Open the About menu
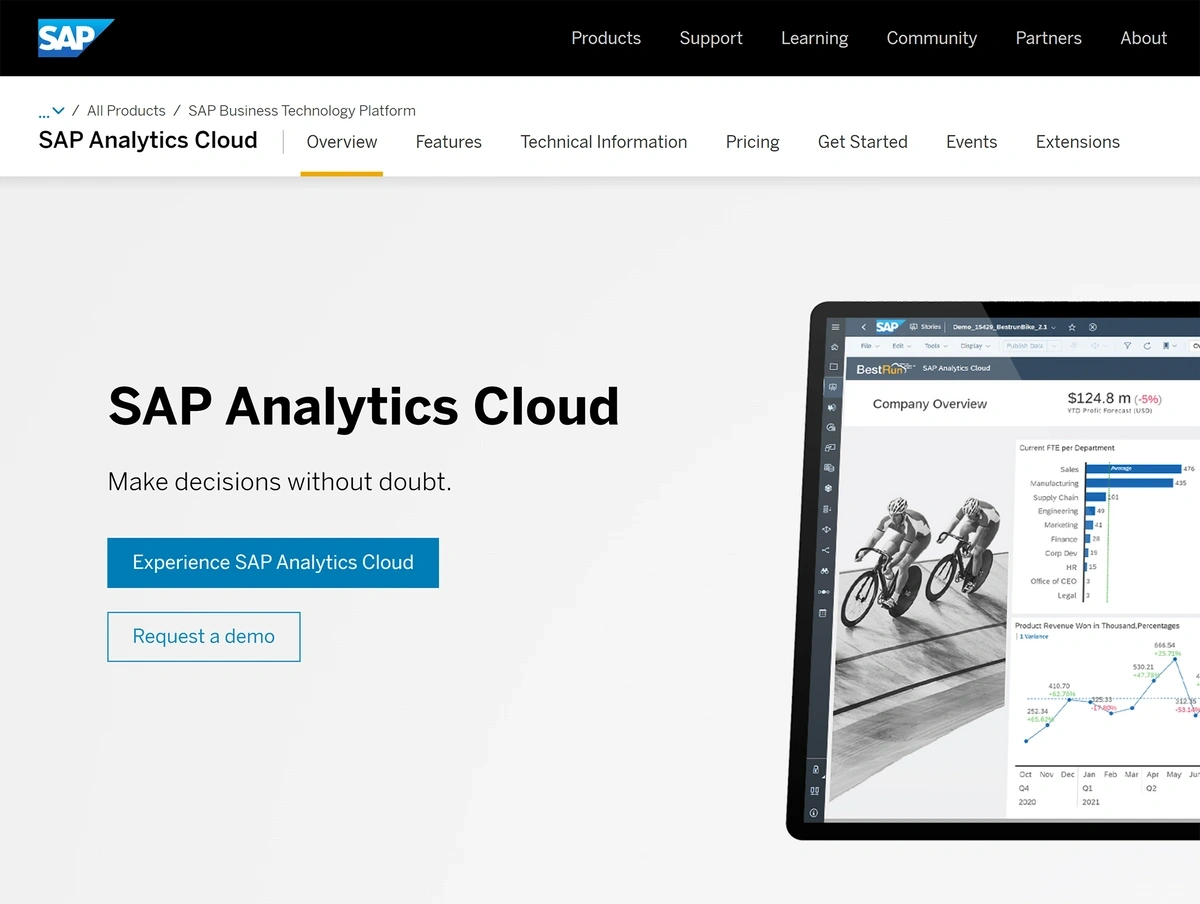The width and height of the screenshot is (1200, 904). 1143,38
